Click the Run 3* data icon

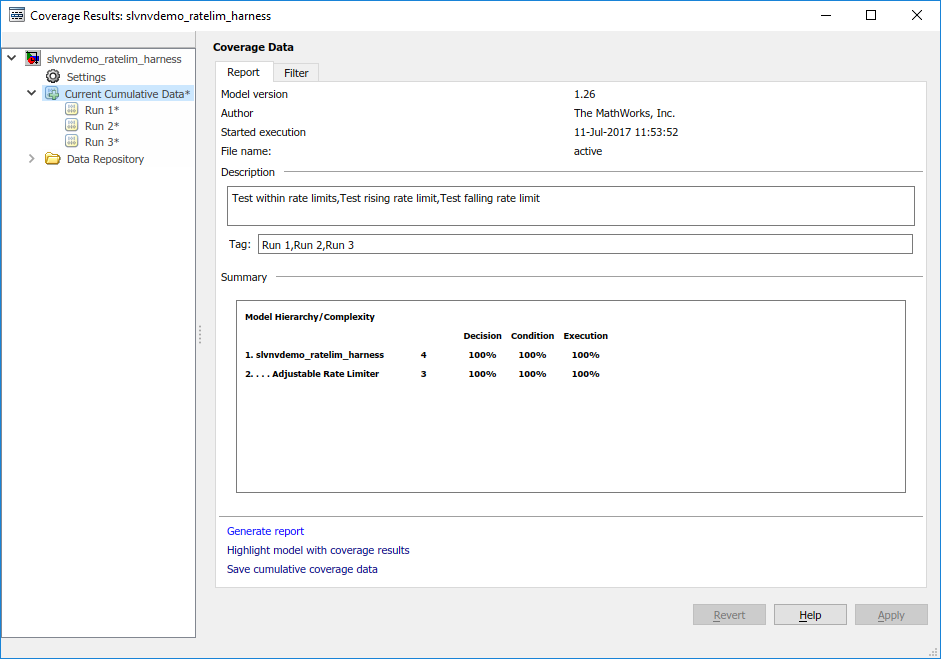click(71, 141)
